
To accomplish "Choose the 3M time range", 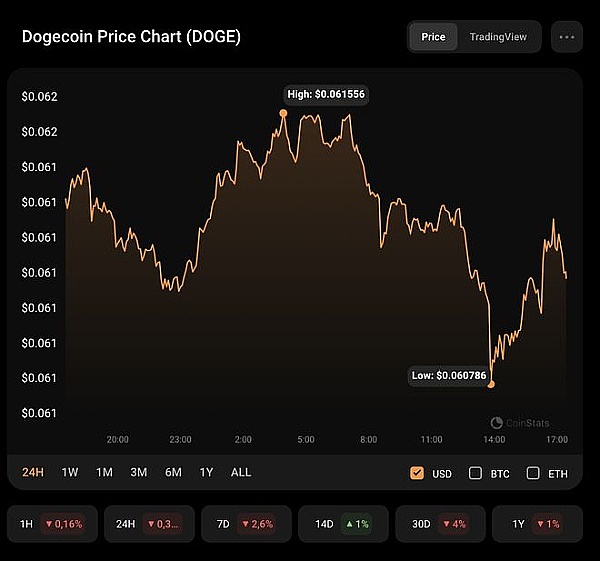I will coord(138,472).
